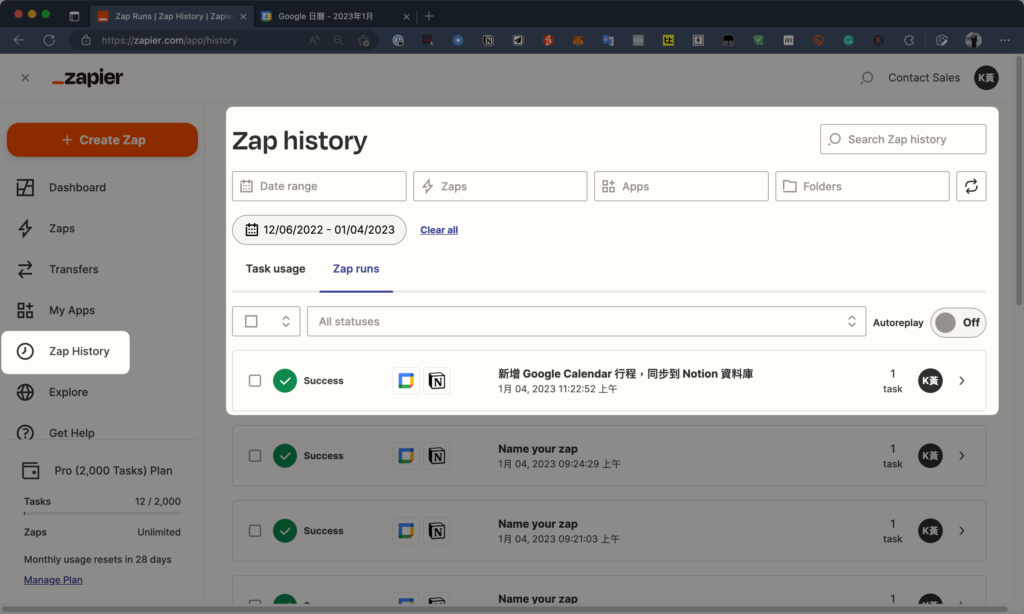Open Explore in the sidebar
This screenshot has height=614, width=1024.
pos(68,393)
